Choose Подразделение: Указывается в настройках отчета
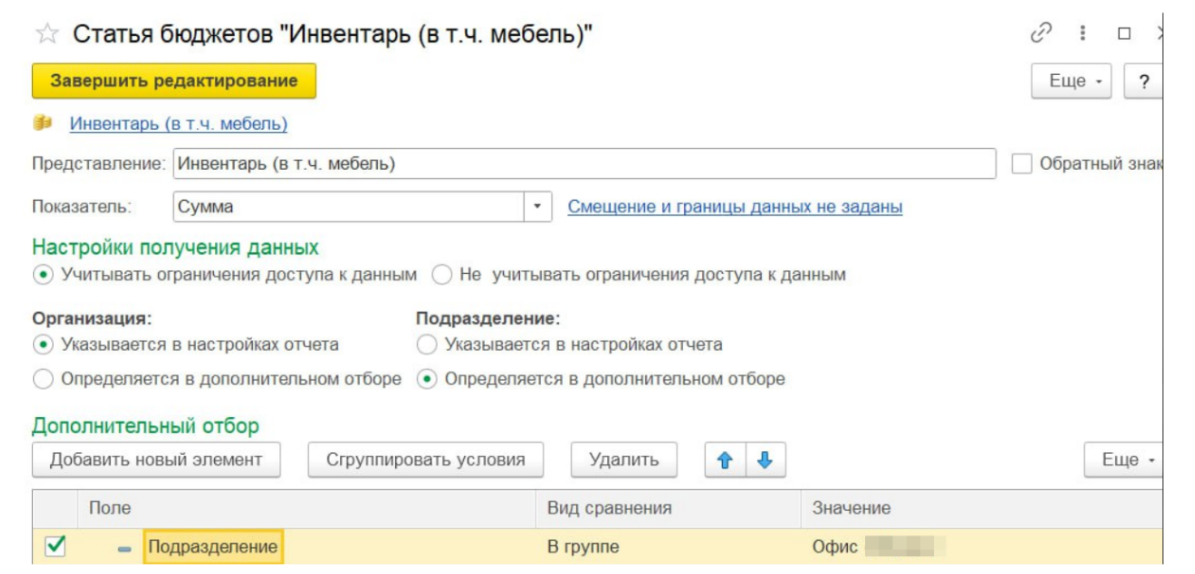The height and width of the screenshot is (574, 1195). click(427, 345)
